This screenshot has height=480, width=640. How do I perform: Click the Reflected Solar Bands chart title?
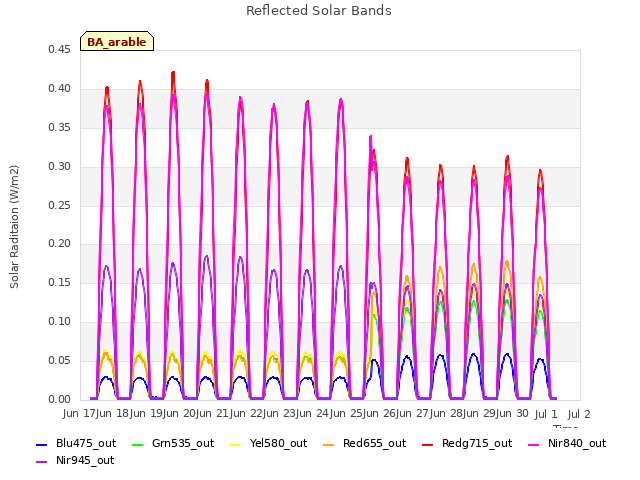[319, 11]
